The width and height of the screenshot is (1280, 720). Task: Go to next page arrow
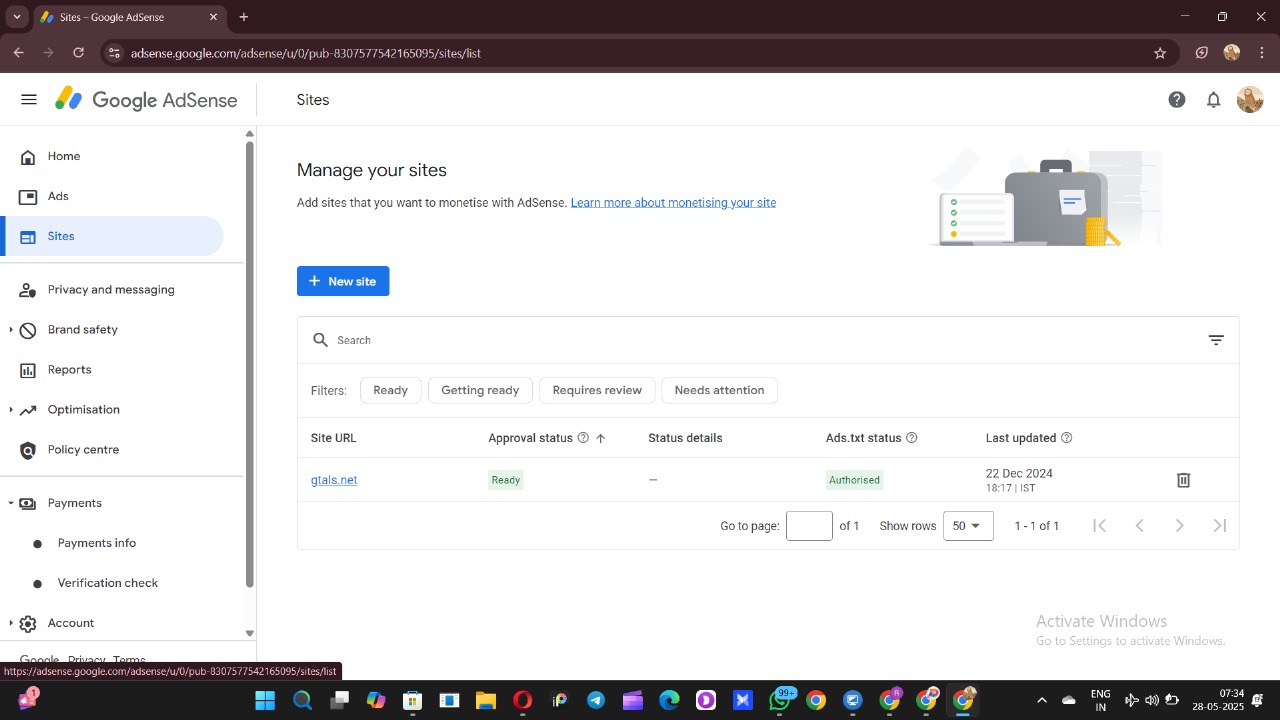[x=1179, y=526]
